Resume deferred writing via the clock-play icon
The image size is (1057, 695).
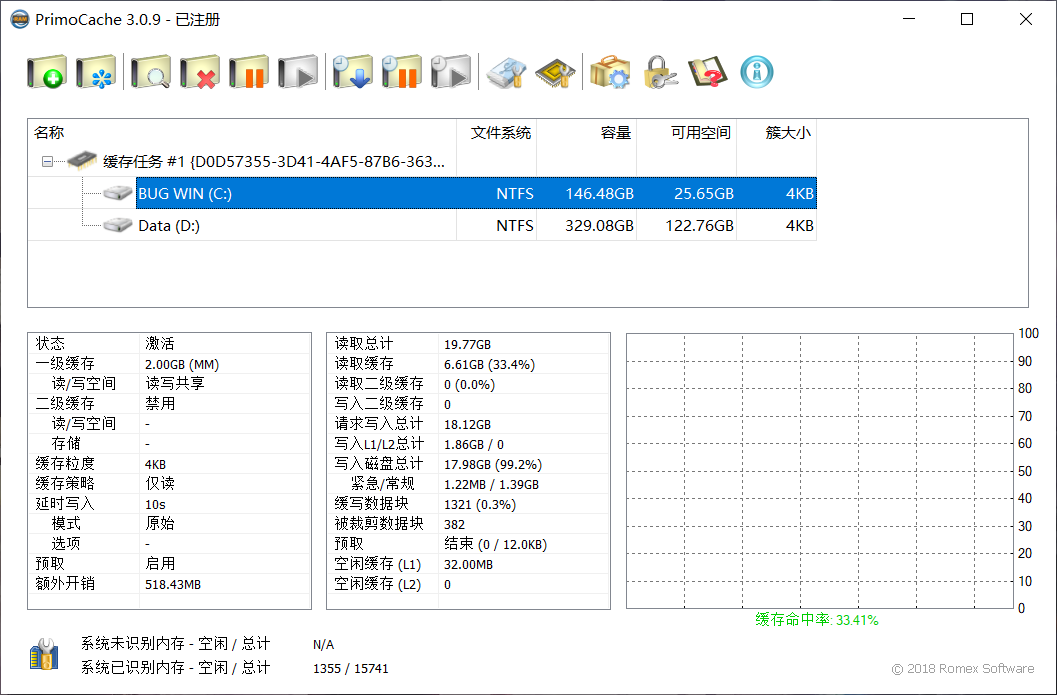point(452,72)
